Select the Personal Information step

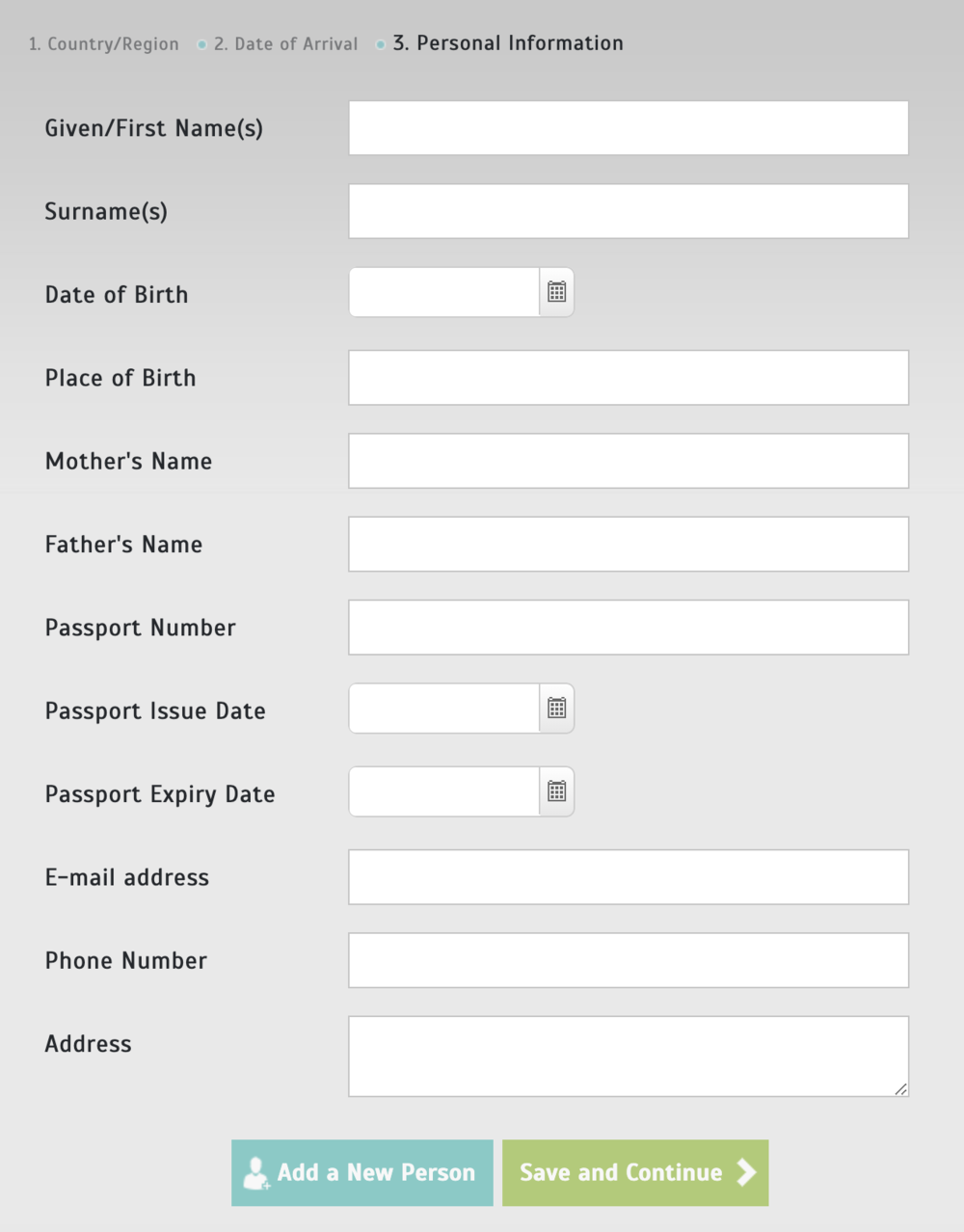(508, 43)
